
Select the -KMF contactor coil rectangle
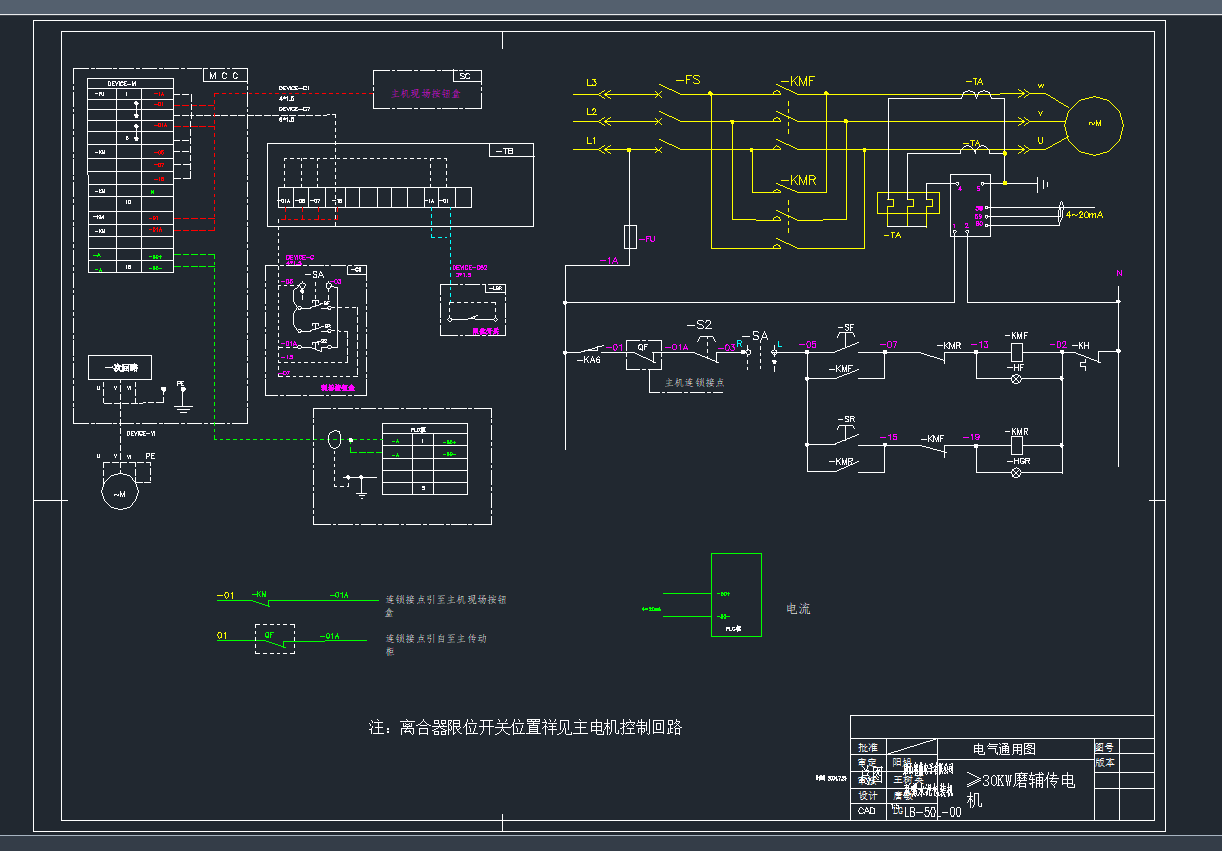click(1018, 352)
